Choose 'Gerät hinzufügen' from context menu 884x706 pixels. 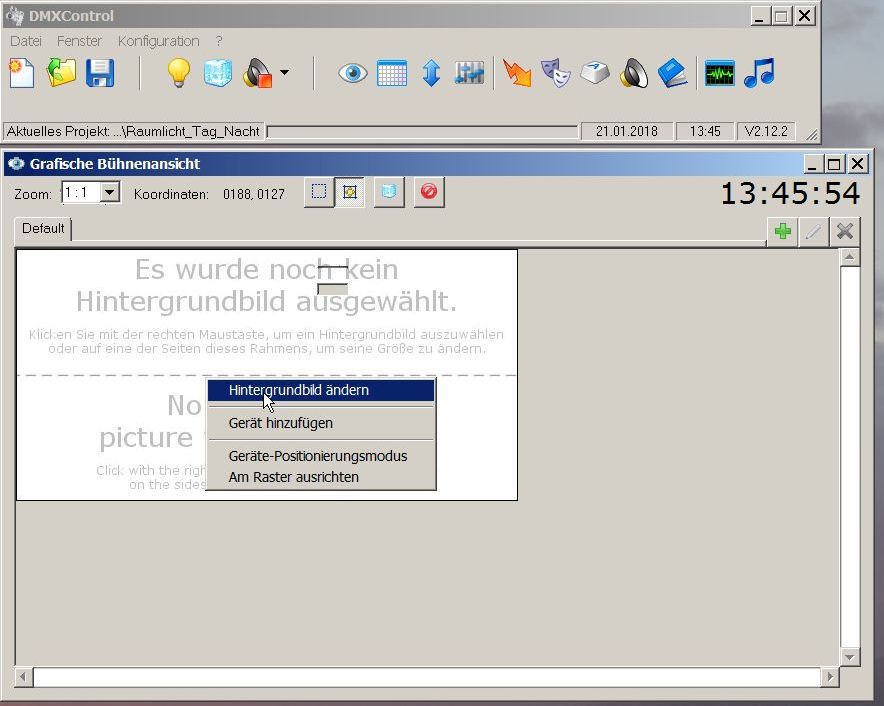[x=280, y=423]
